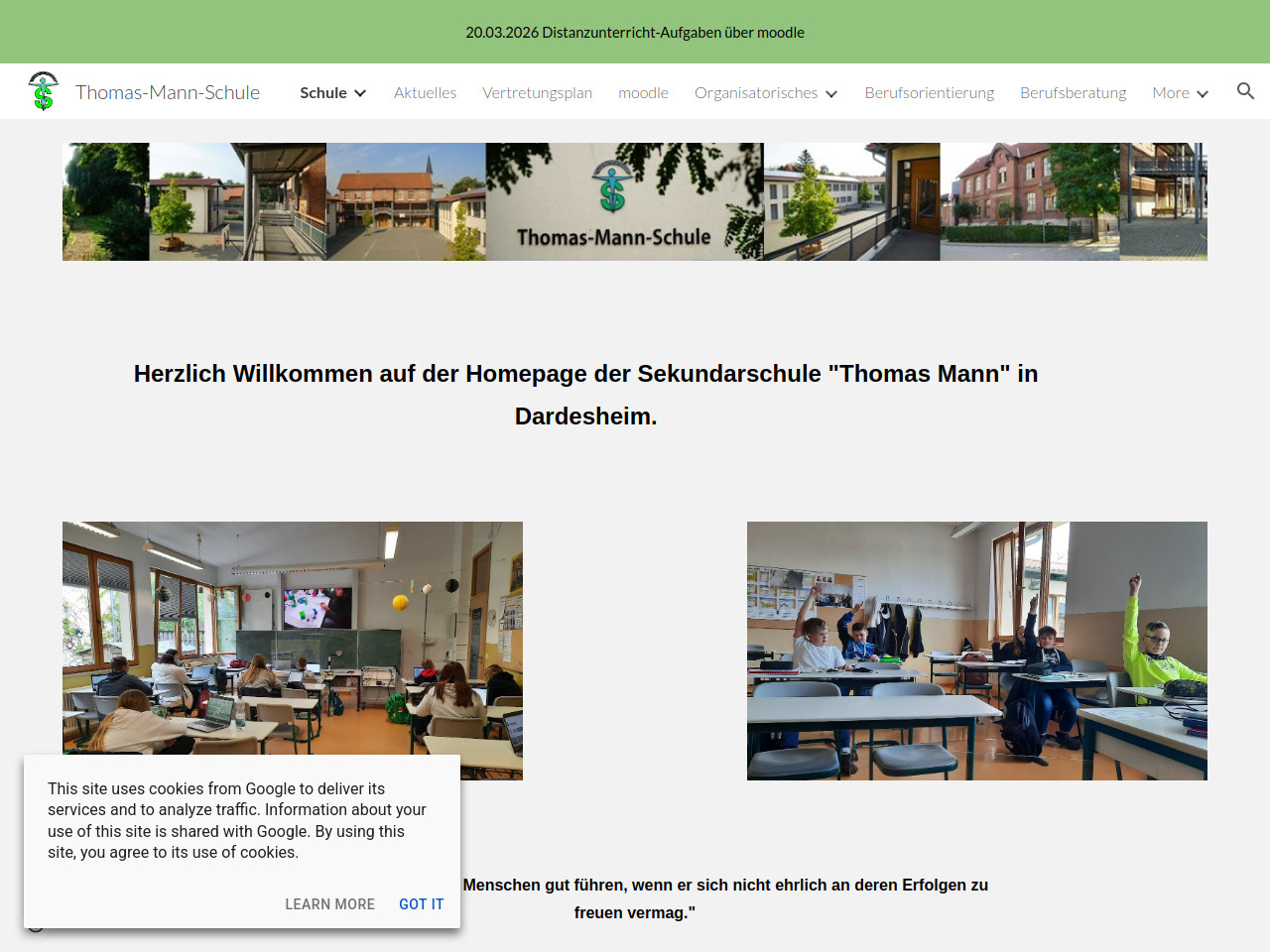Image resolution: width=1270 pixels, height=952 pixels.
Task: Click the Distanzunterricht announcement banner text
Action: pyautogui.click(x=635, y=33)
